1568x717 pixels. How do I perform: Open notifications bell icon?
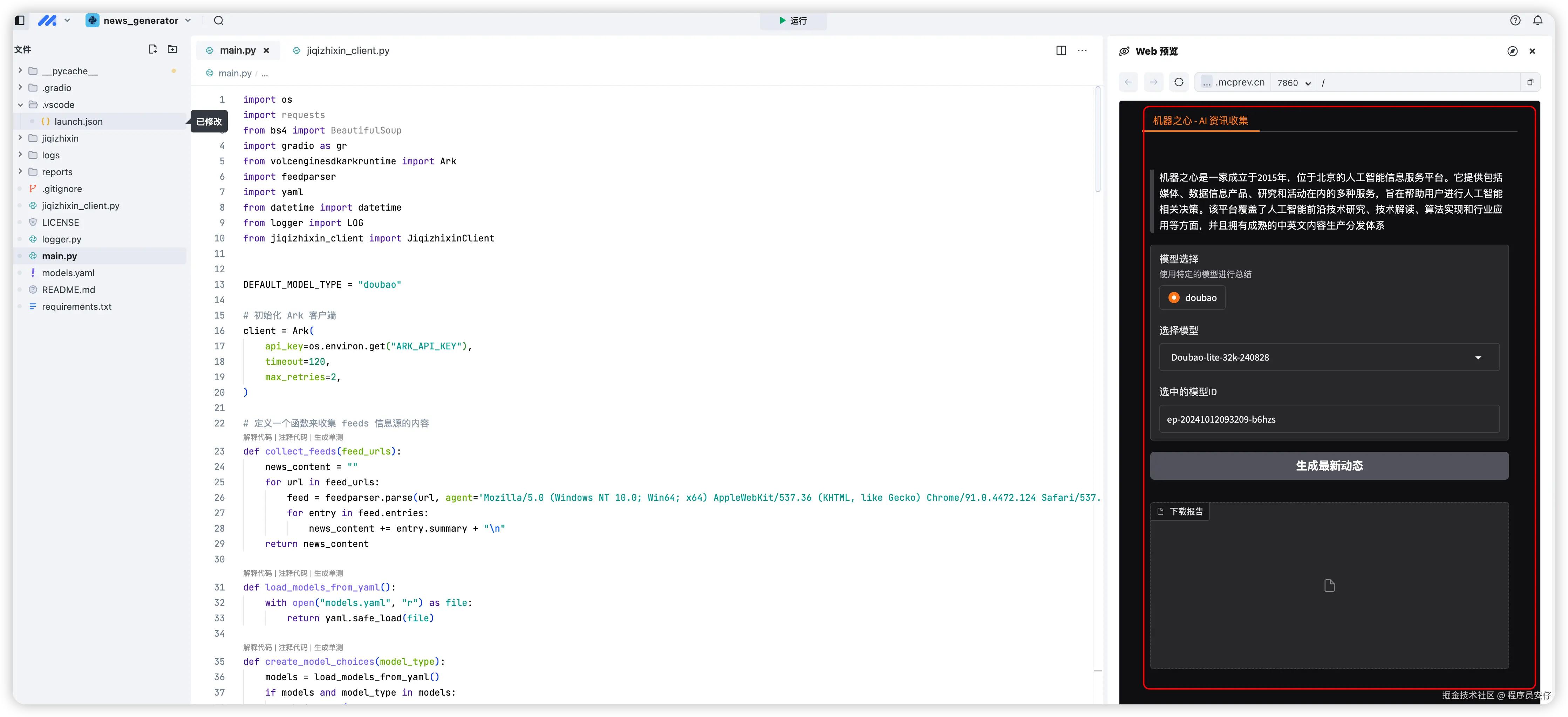pos(1538,21)
